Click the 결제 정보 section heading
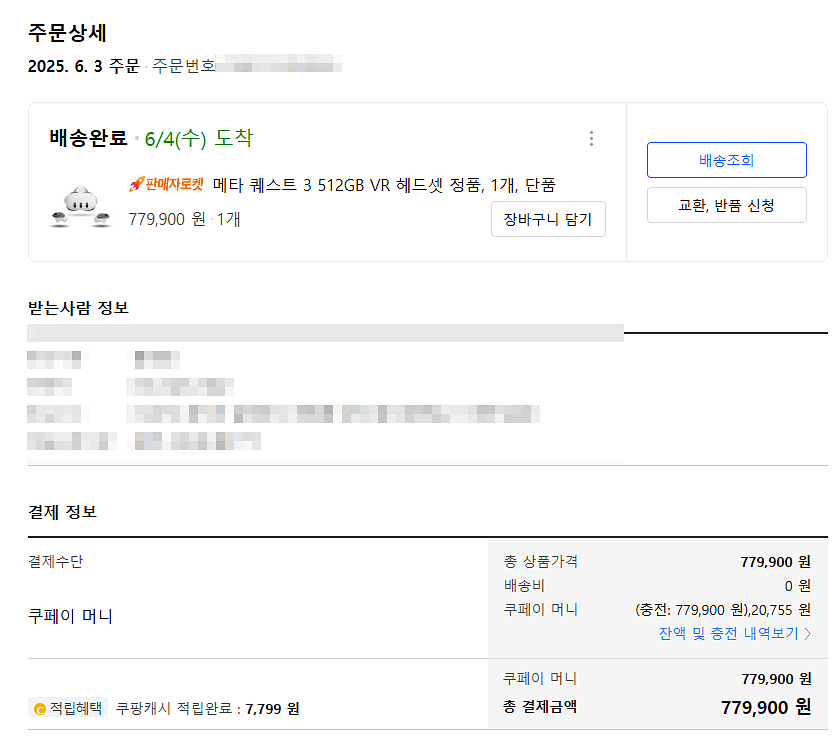Image resolution: width=834 pixels, height=749 pixels. (x=62, y=512)
